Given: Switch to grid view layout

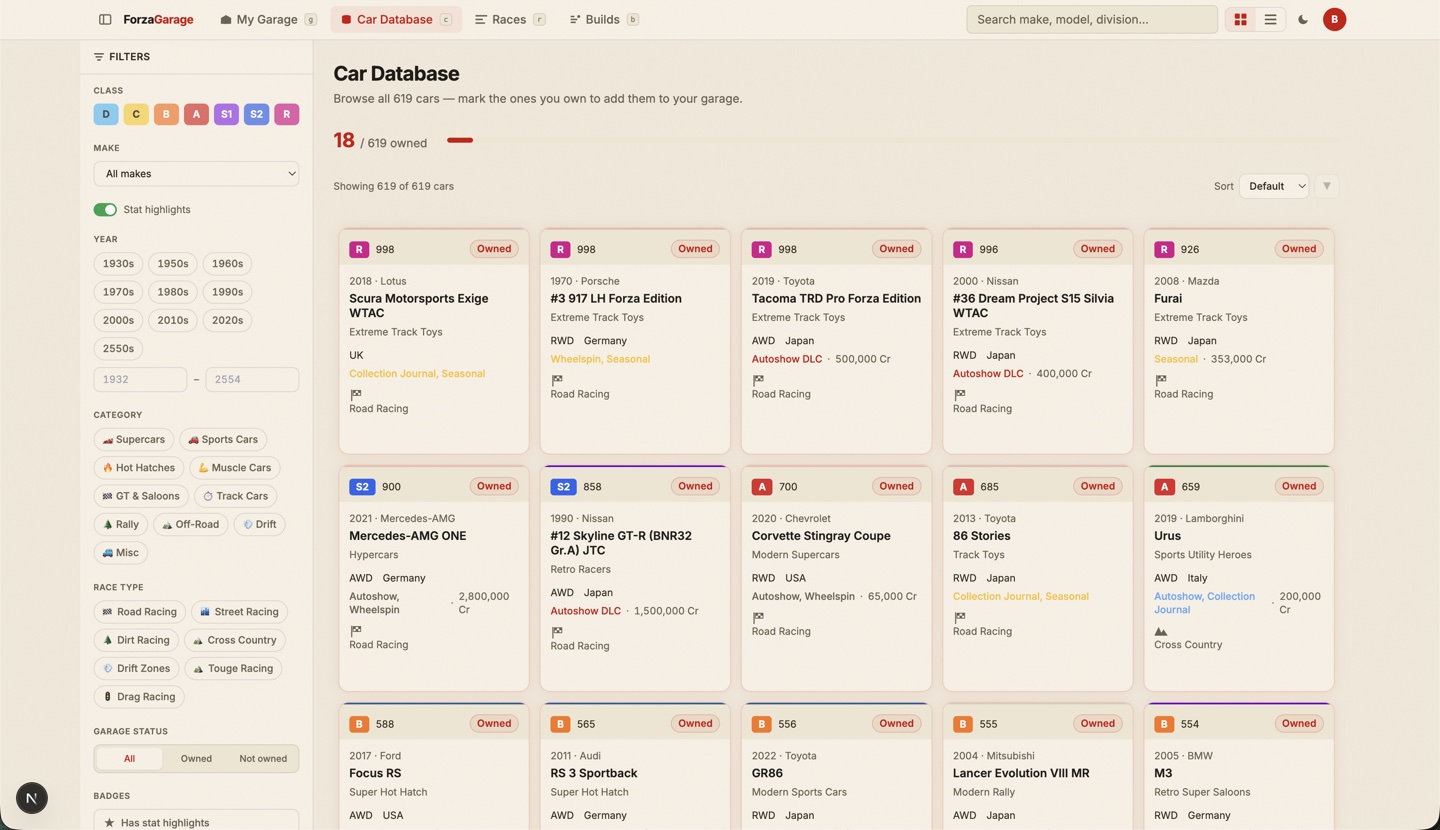Looking at the screenshot, I should [1240, 19].
